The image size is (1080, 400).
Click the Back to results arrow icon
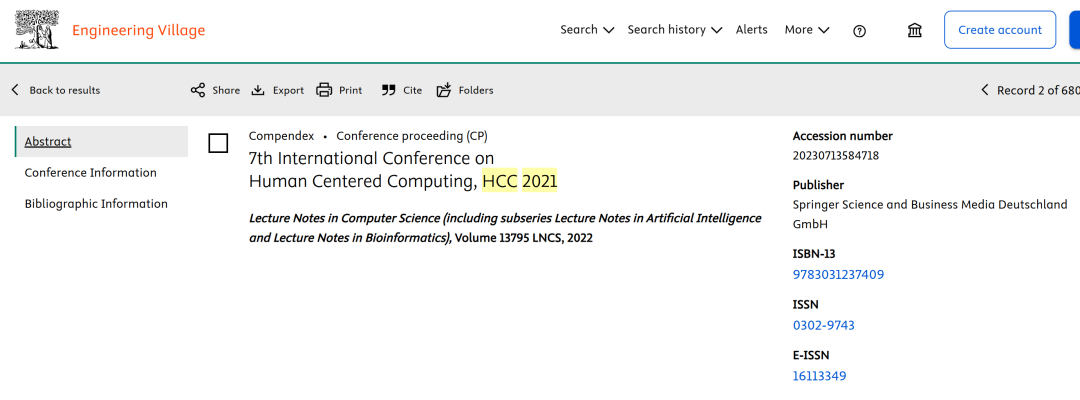tap(15, 90)
